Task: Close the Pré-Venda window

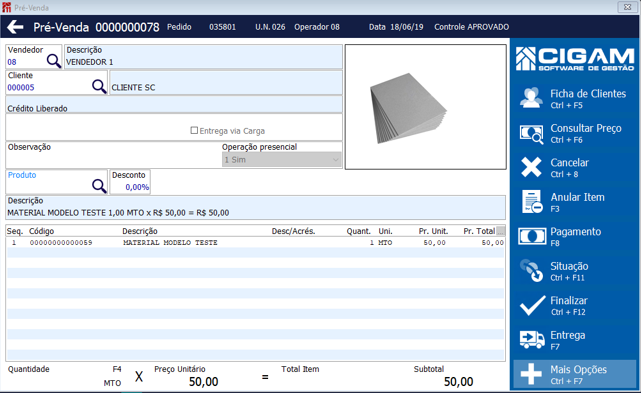Action: pos(628,7)
